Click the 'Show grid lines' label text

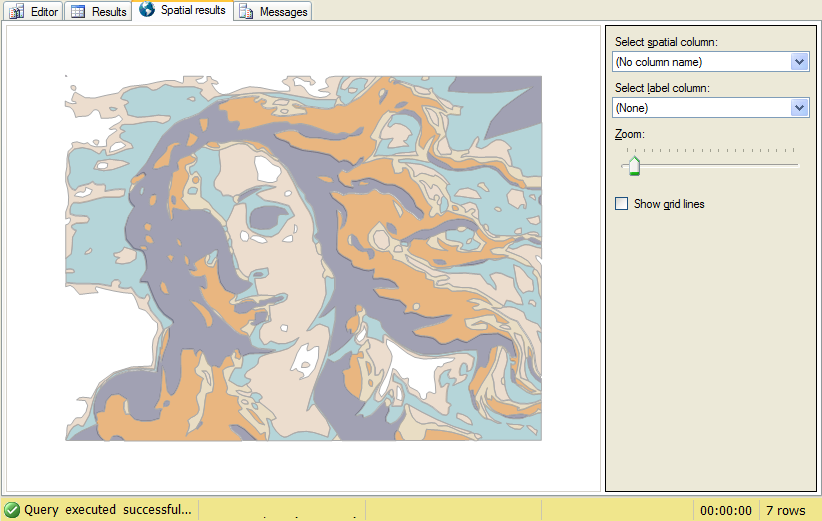pyautogui.click(x=669, y=204)
